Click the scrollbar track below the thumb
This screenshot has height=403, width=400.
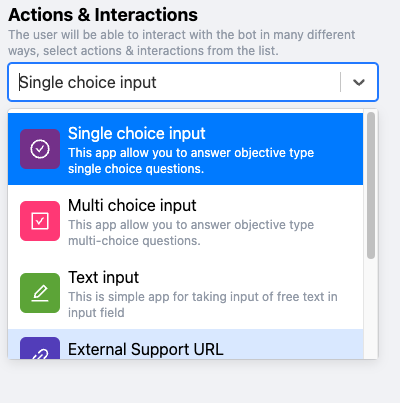371,309
